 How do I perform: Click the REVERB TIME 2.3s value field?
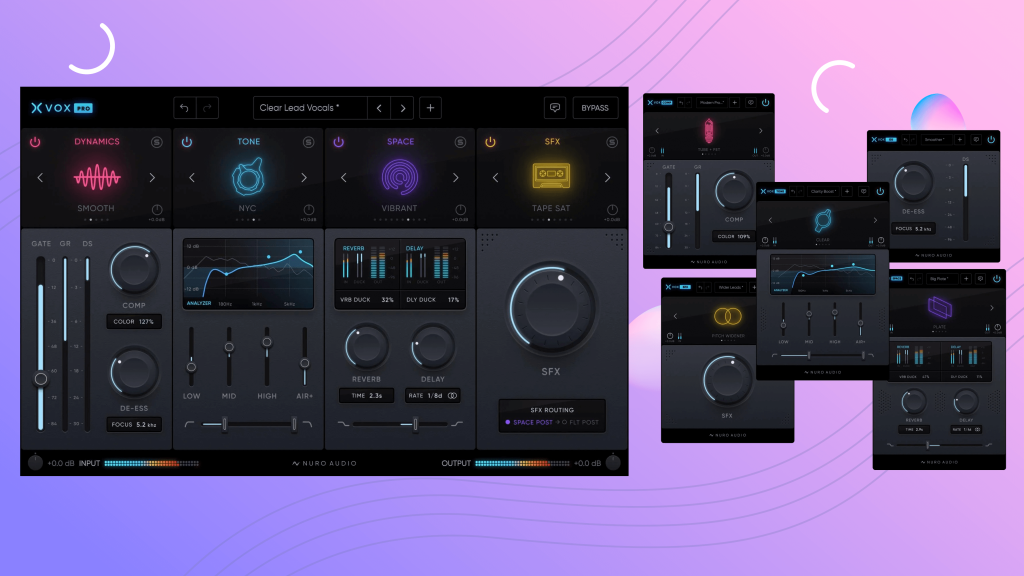[x=368, y=396]
